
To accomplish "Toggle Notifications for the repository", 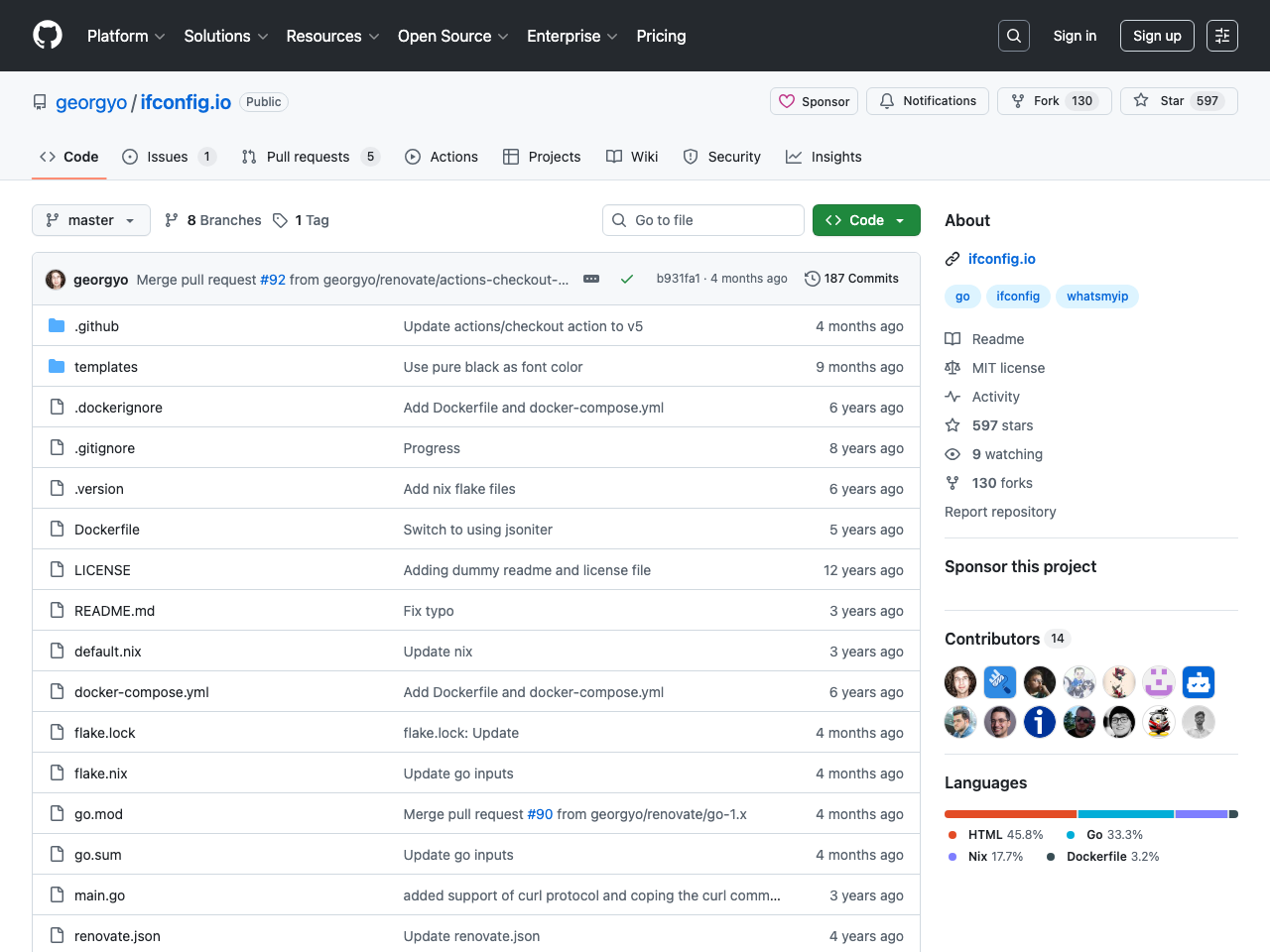I will [x=928, y=101].
